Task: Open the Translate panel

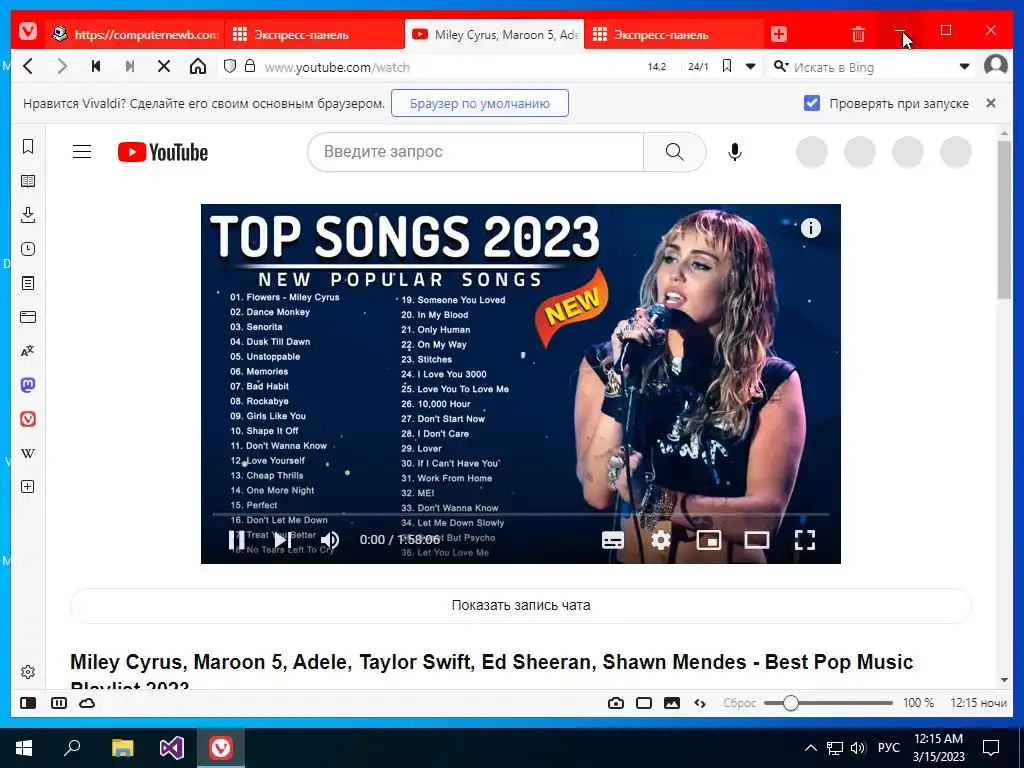Action: tap(28, 351)
